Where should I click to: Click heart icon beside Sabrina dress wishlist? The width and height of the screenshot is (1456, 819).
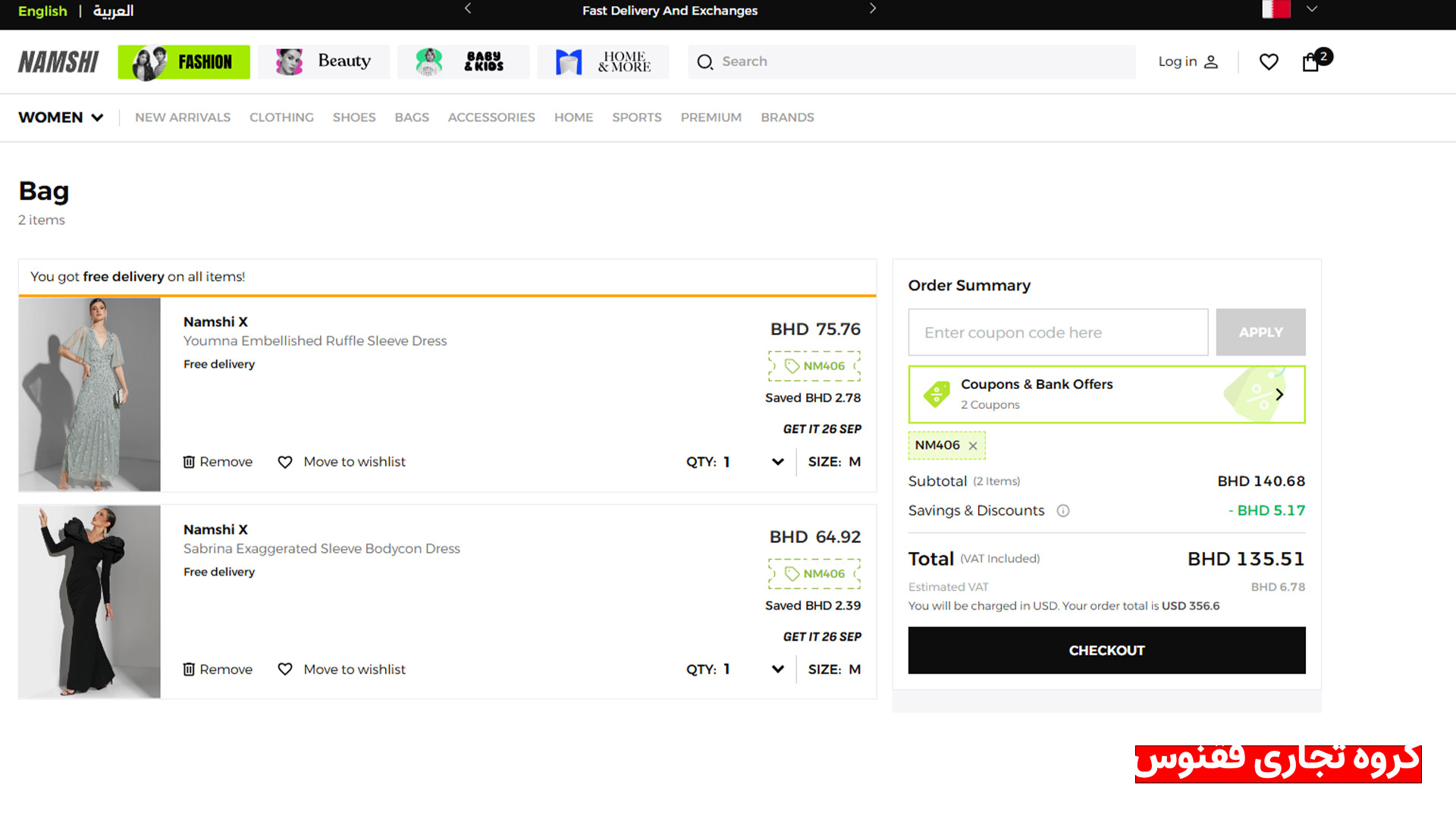click(x=285, y=670)
